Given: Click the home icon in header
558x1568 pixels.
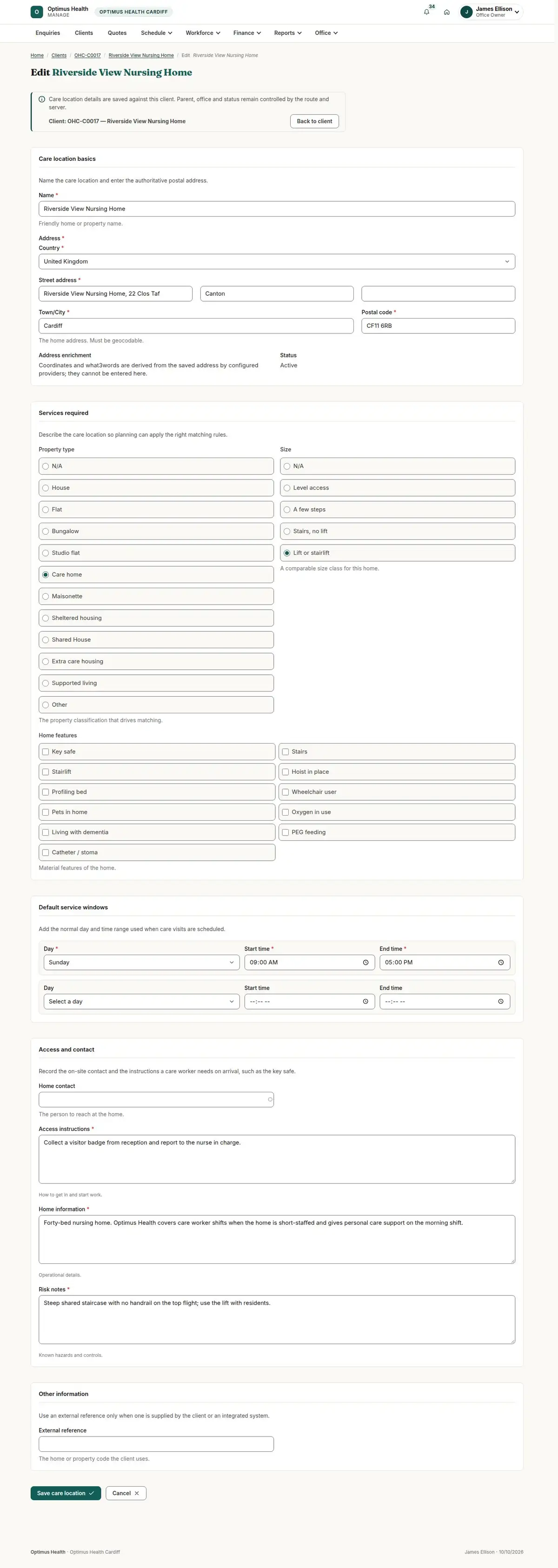Looking at the screenshot, I should [447, 12].
